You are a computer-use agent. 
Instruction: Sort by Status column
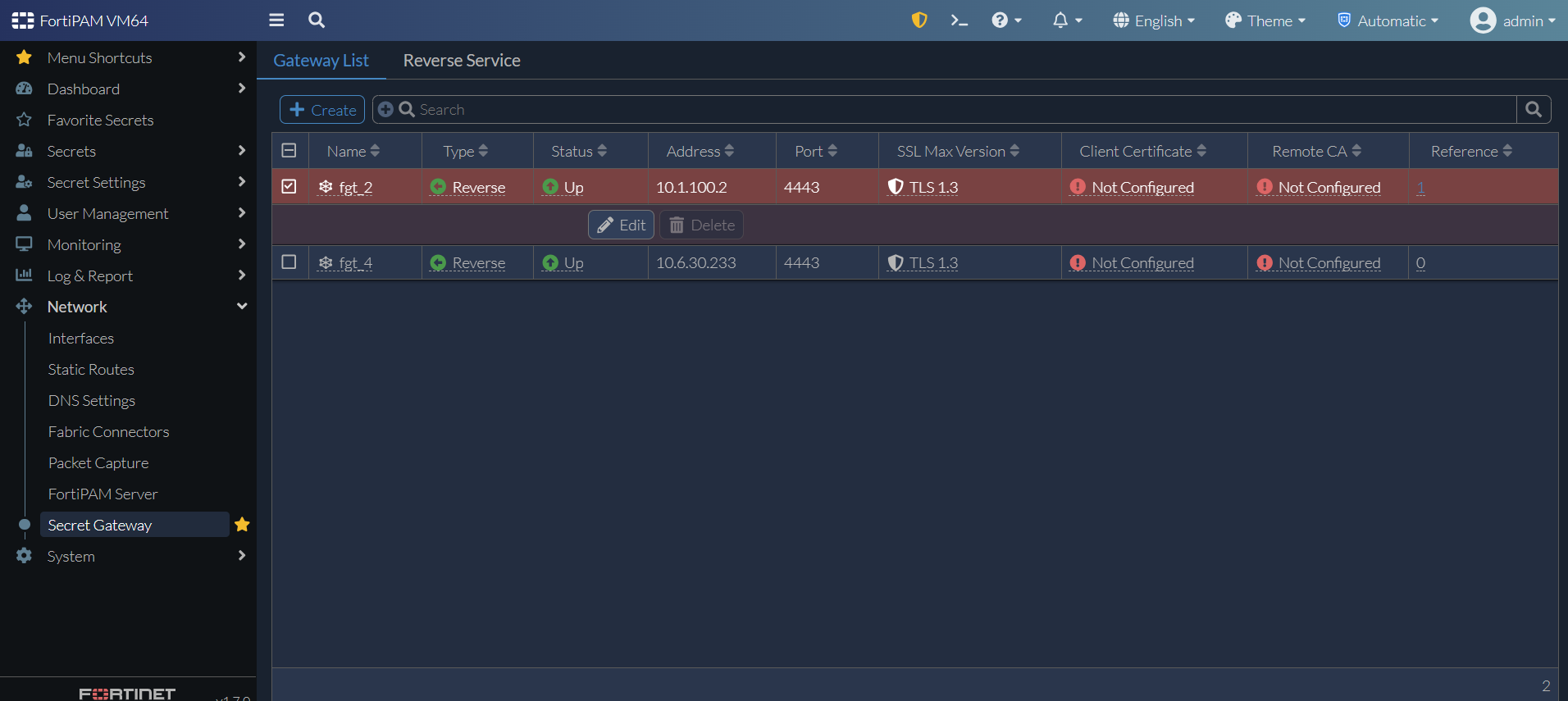(x=579, y=151)
